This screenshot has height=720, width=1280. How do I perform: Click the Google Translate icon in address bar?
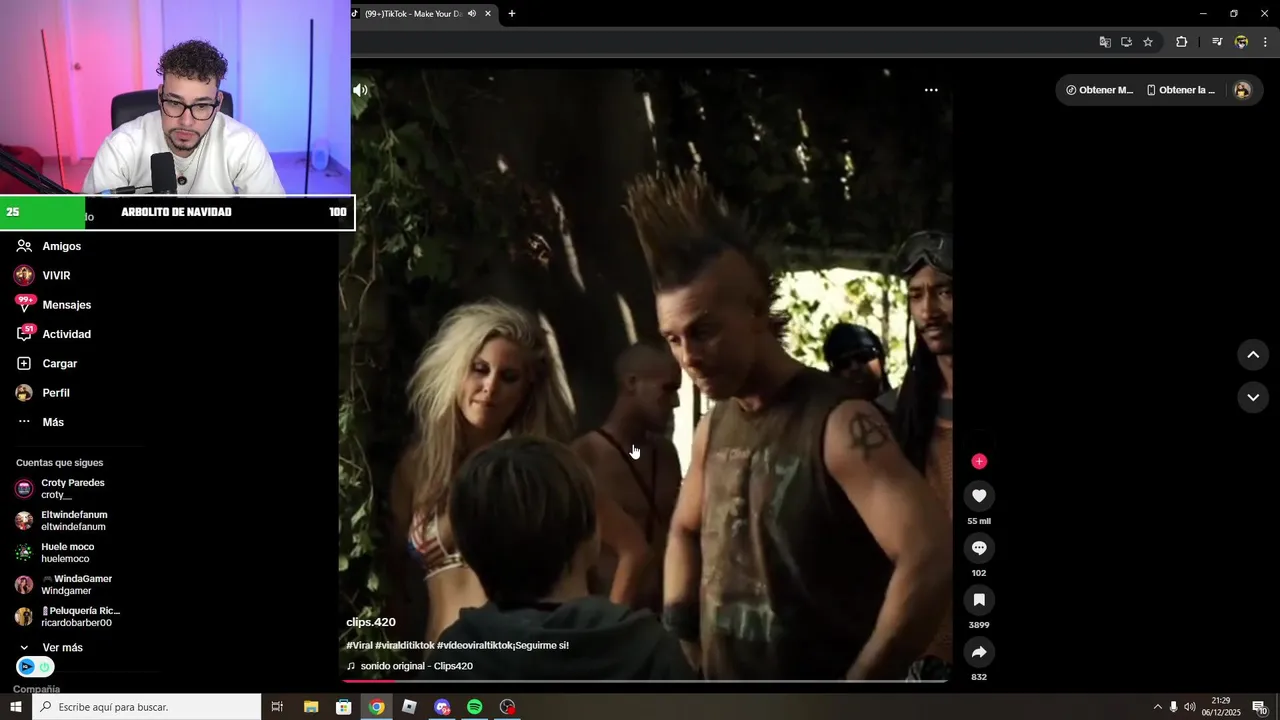1105,42
